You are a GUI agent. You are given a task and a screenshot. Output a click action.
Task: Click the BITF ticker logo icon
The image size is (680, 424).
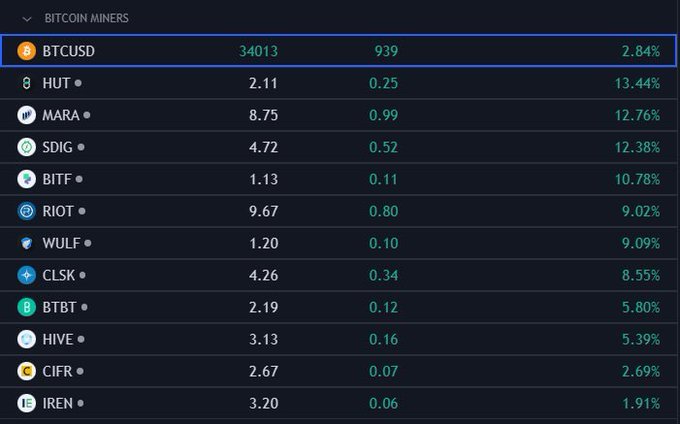pyautogui.click(x=27, y=179)
